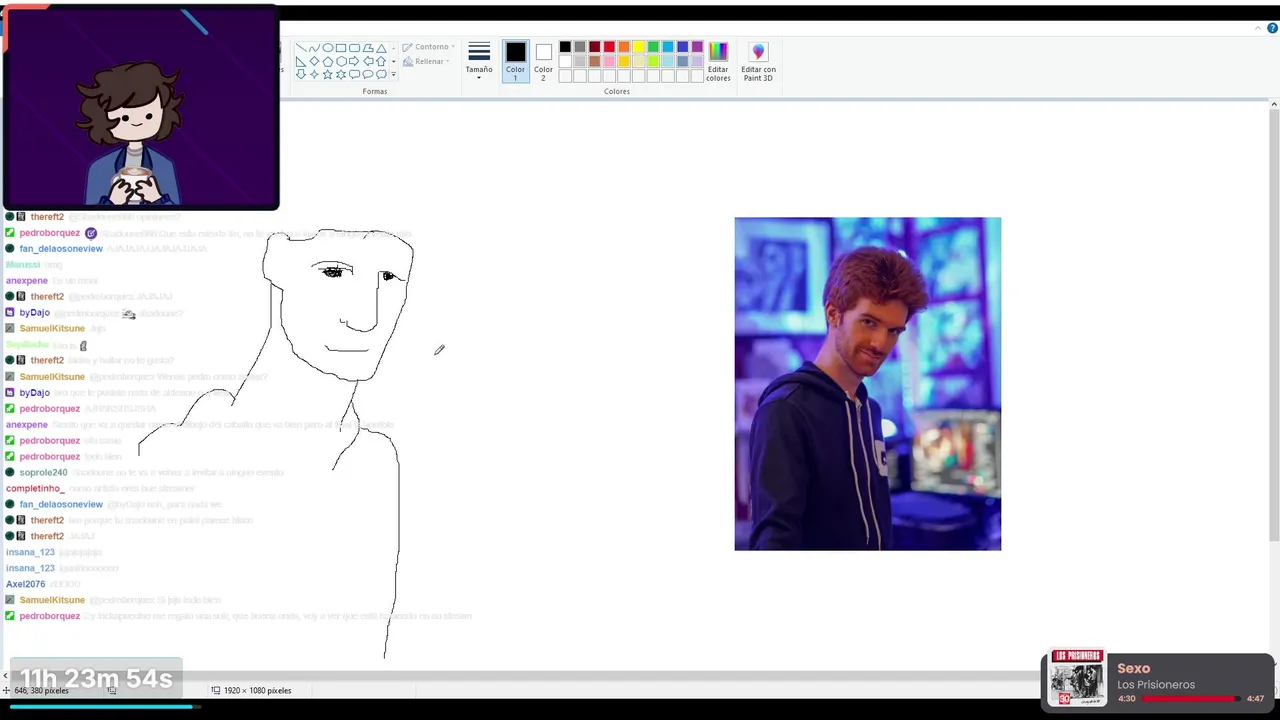
Task: Activate Color 1 foreground selector
Action: coord(515,60)
